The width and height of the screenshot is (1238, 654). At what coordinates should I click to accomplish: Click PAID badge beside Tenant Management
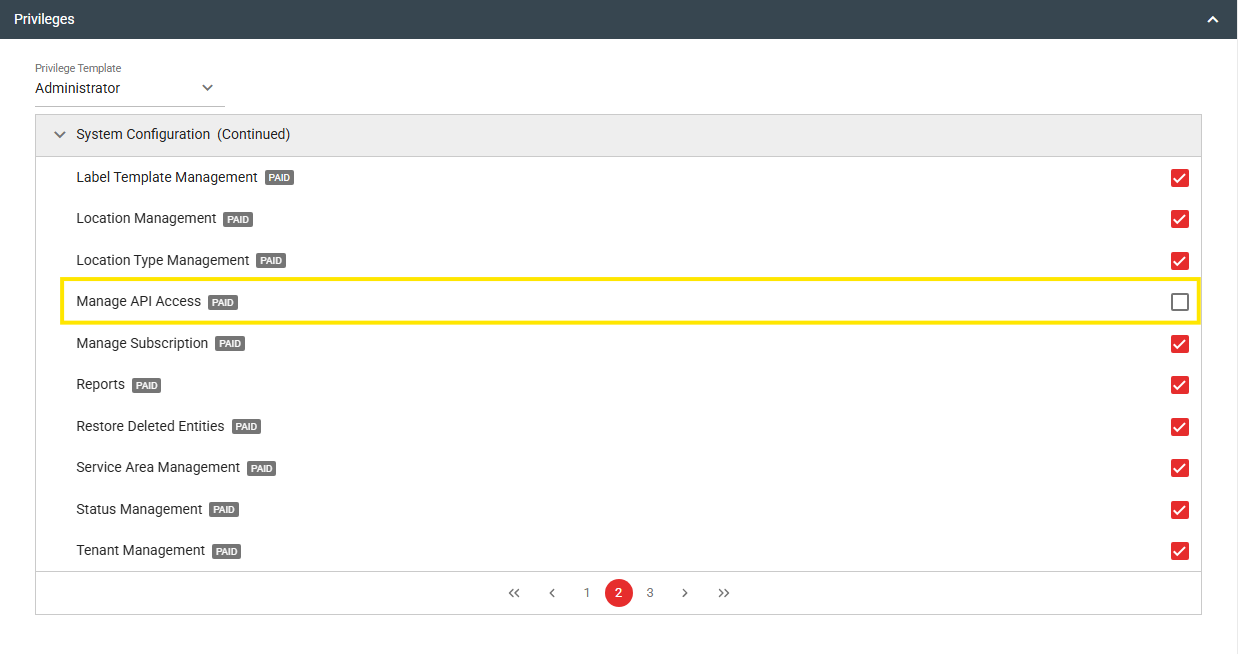click(227, 551)
